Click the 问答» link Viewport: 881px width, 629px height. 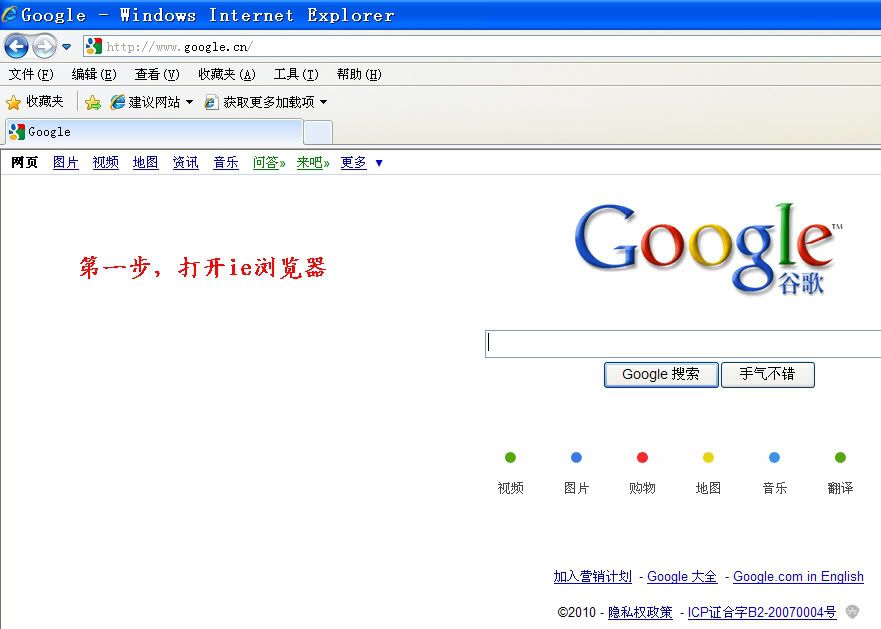click(x=269, y=162)
